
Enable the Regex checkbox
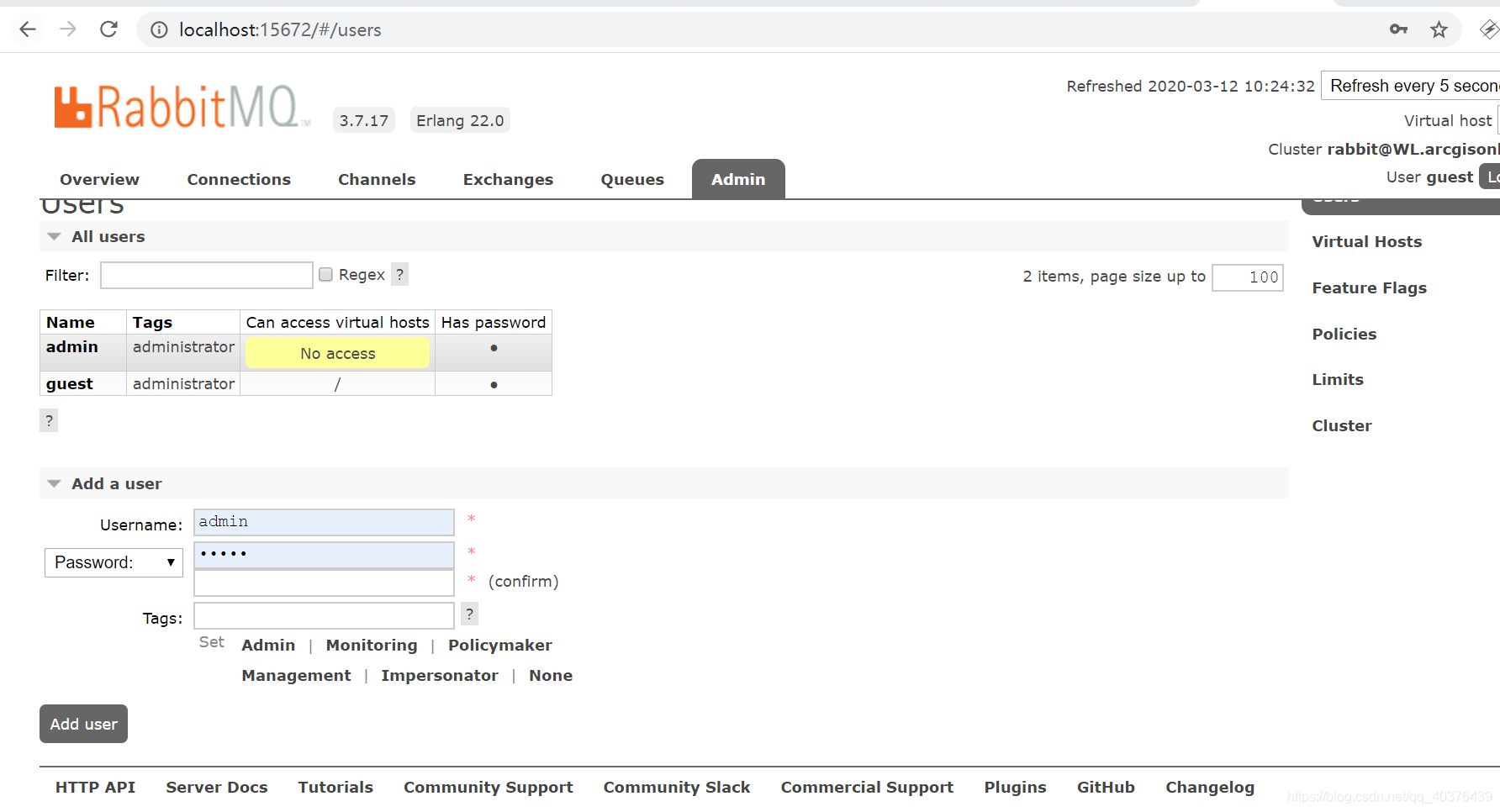326,275
